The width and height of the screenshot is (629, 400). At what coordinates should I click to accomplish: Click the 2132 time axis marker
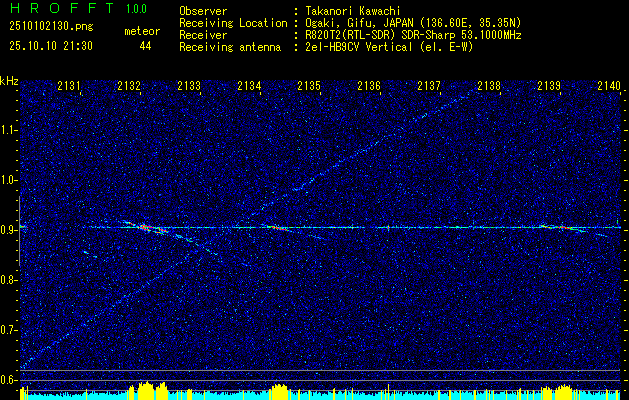pos(129,85)
